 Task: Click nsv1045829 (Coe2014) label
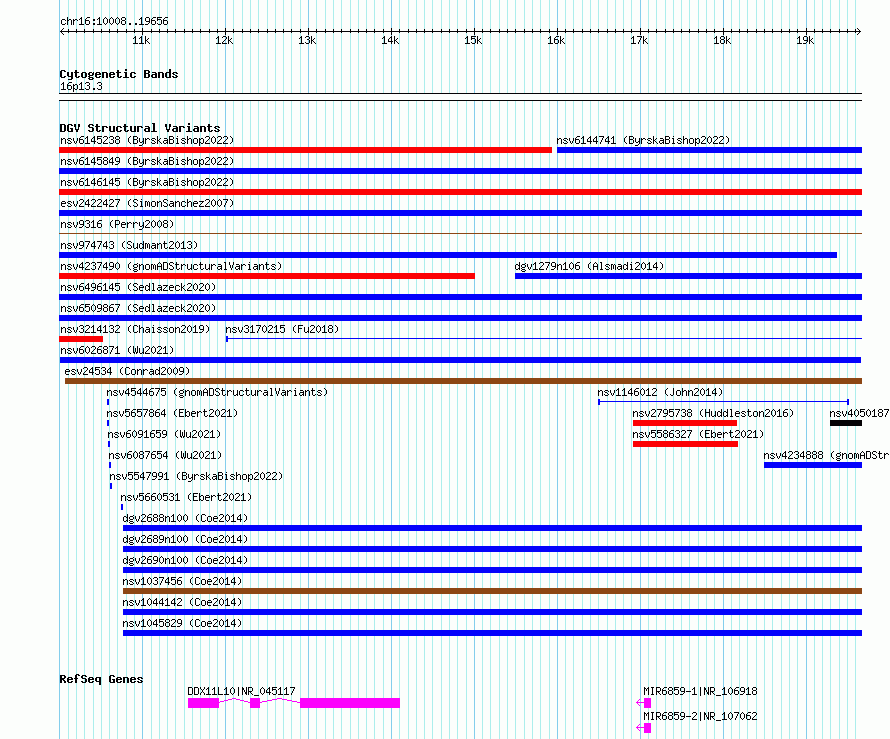pos(182,623)
